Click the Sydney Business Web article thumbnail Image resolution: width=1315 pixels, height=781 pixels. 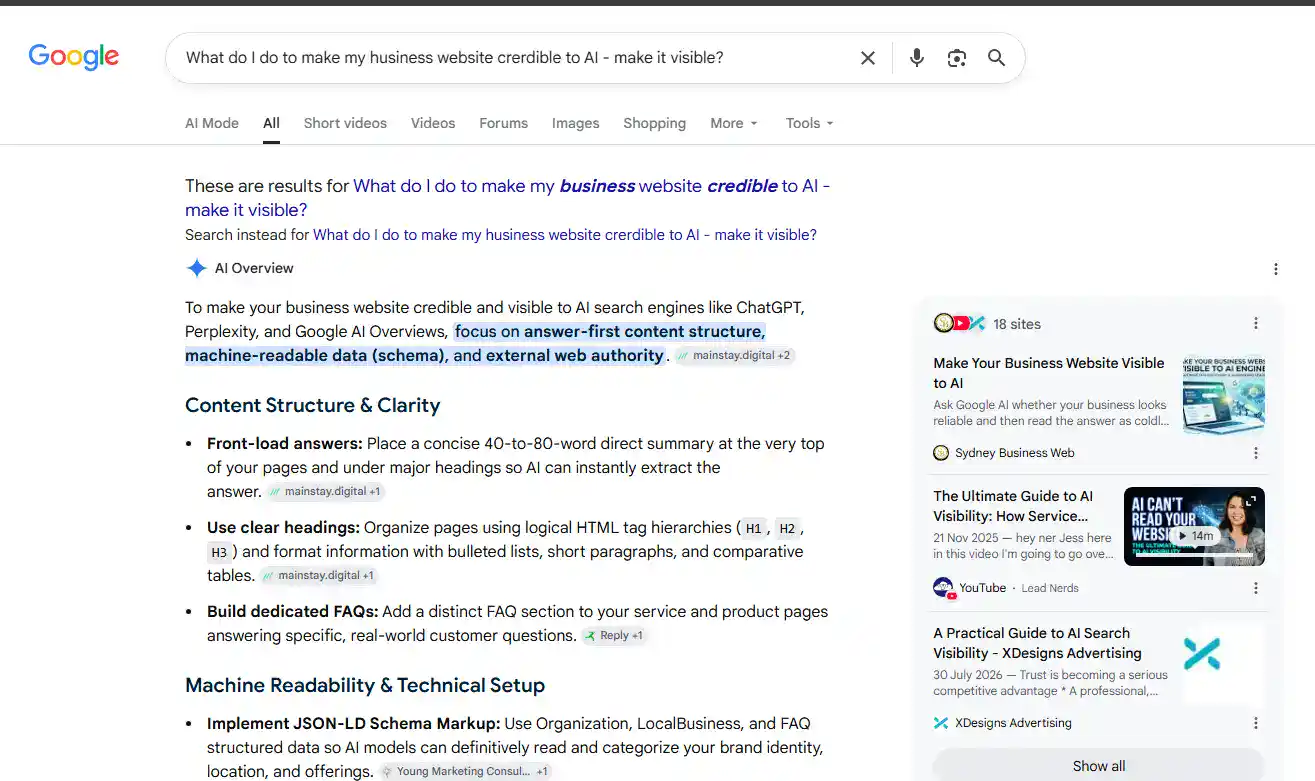click(1224, 394)
